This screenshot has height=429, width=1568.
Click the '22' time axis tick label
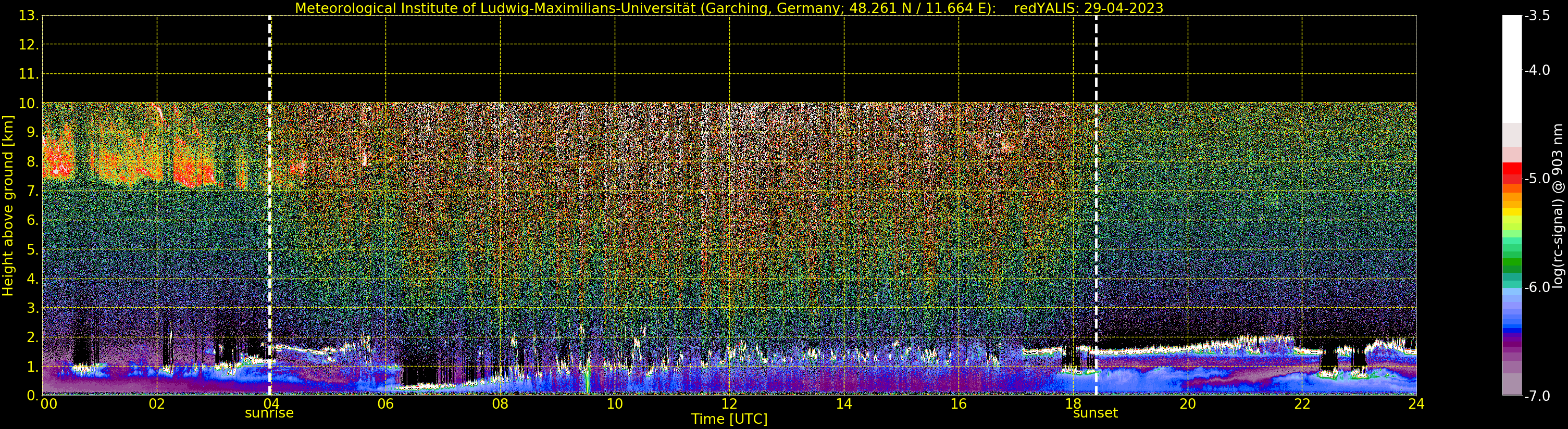pyautogui.click(x=1302, y=404)
